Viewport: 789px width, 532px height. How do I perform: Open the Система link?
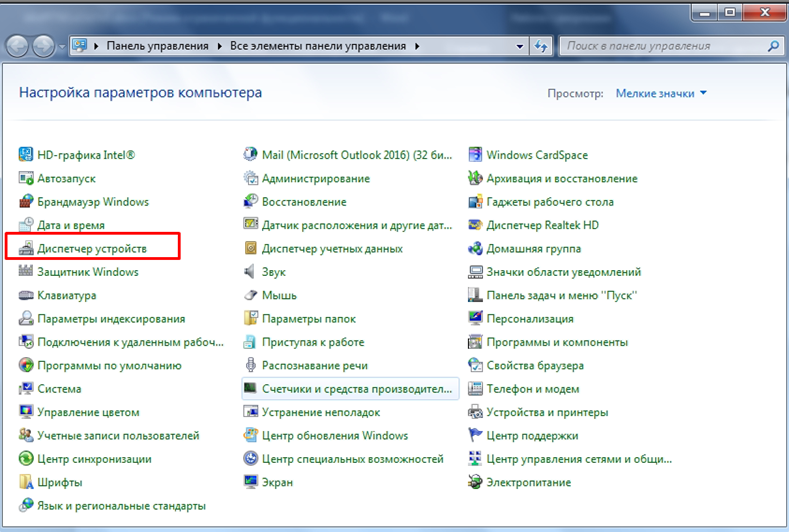coord(59,389)
